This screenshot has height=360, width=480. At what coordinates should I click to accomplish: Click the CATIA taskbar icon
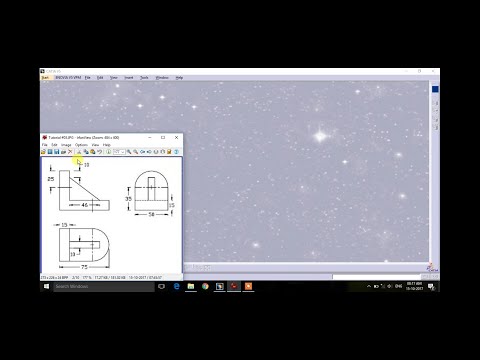[220, 286]
